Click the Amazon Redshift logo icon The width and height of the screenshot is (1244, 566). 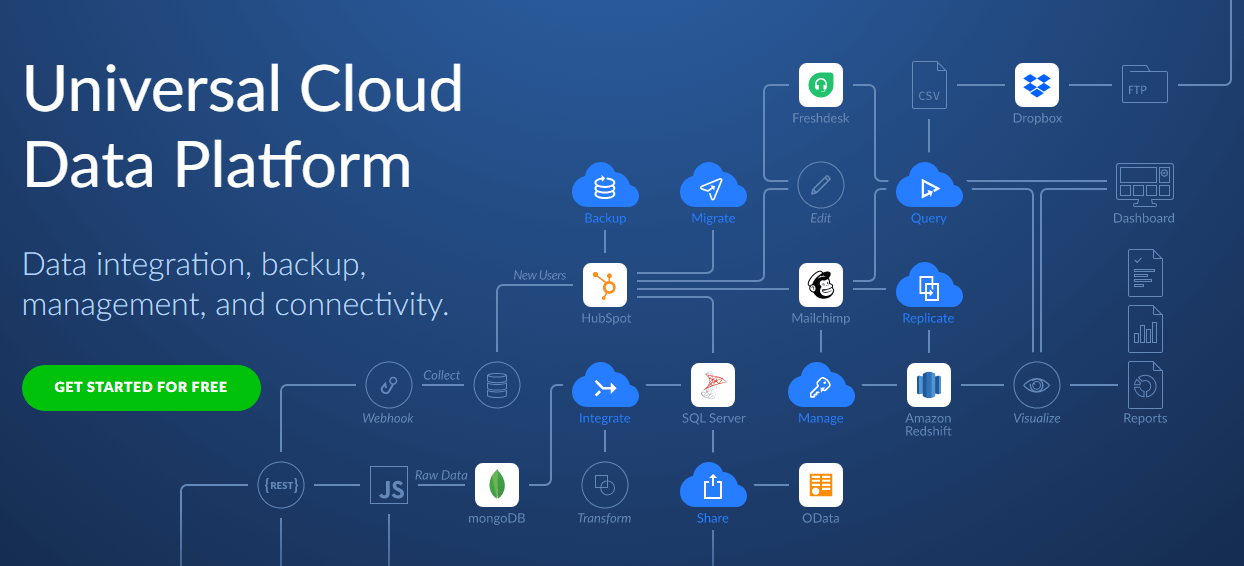[x=929, y=385]
